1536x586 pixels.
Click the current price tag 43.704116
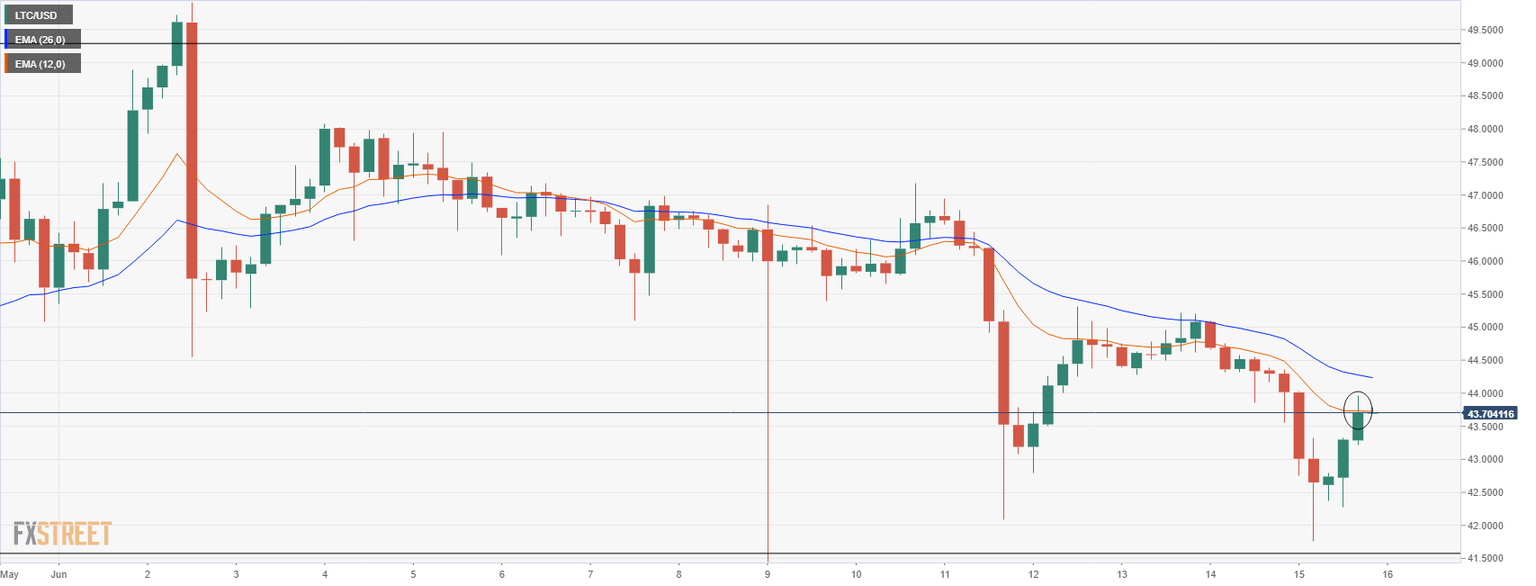pyautogui.click(x=1490, y=413)
